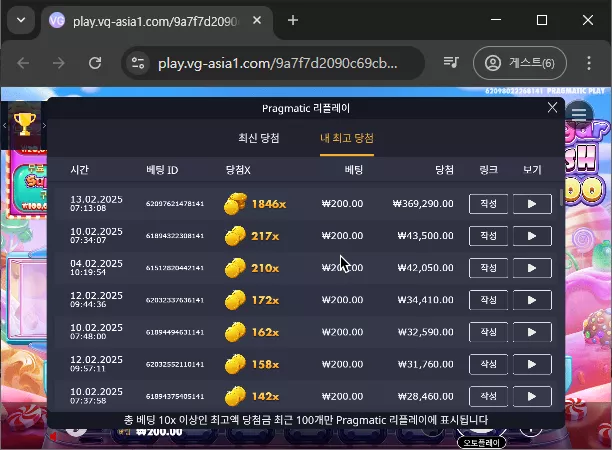The image size is (612, 450).
Task: Expand the tab search dropdown
Action: pos(21,20)
